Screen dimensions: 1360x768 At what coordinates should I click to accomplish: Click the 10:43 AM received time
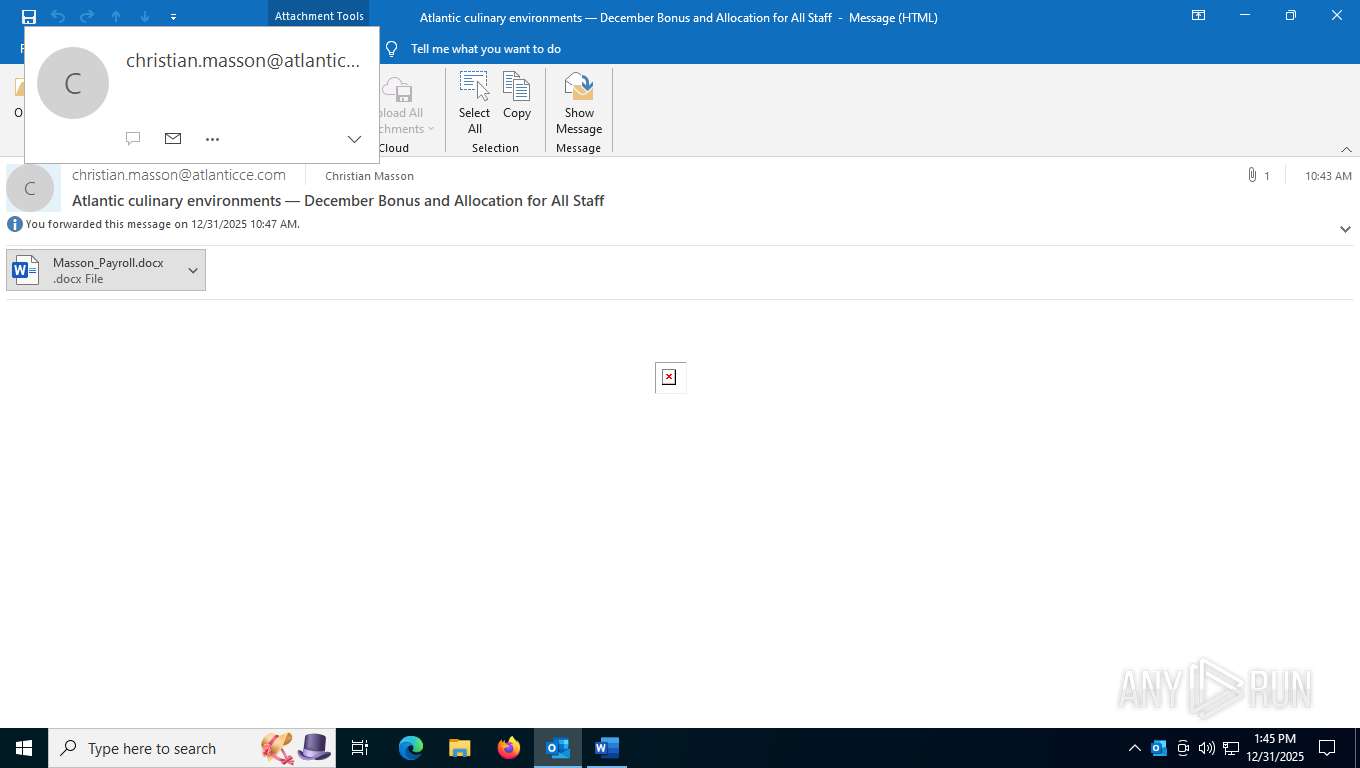[1328, 176]
